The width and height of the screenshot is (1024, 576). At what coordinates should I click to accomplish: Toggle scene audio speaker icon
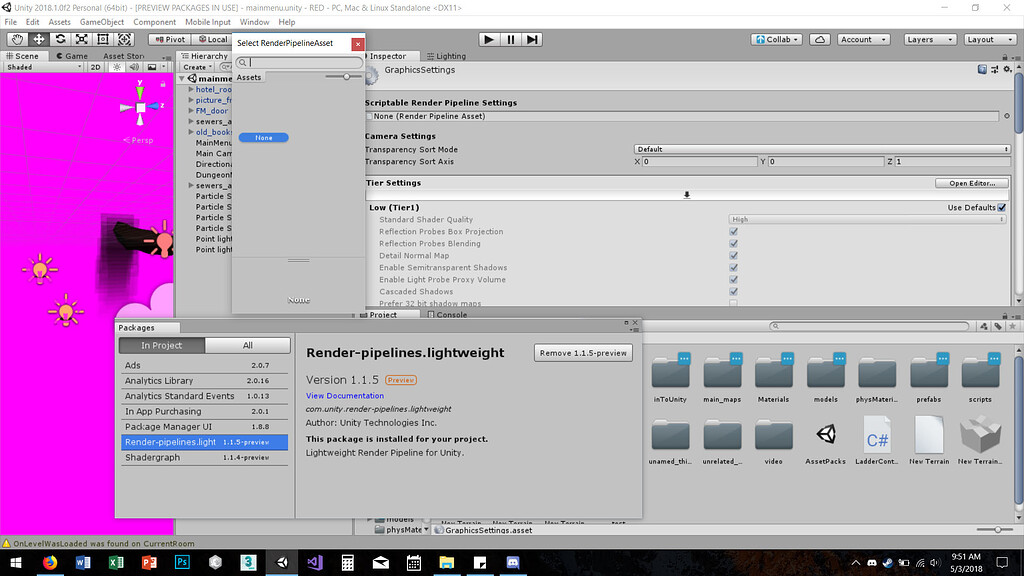tap(134, 67)
